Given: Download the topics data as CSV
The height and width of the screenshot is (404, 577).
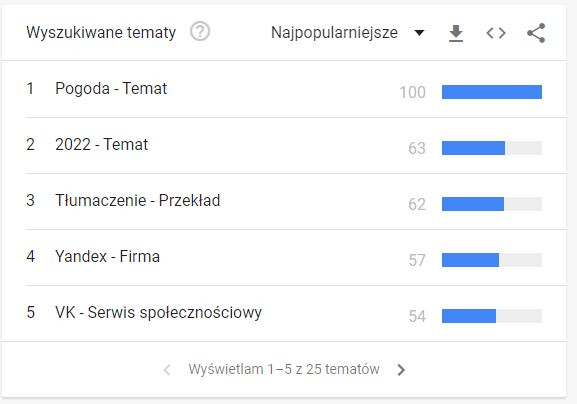Looking at the screenshot, I should click(x=456, y=33).
